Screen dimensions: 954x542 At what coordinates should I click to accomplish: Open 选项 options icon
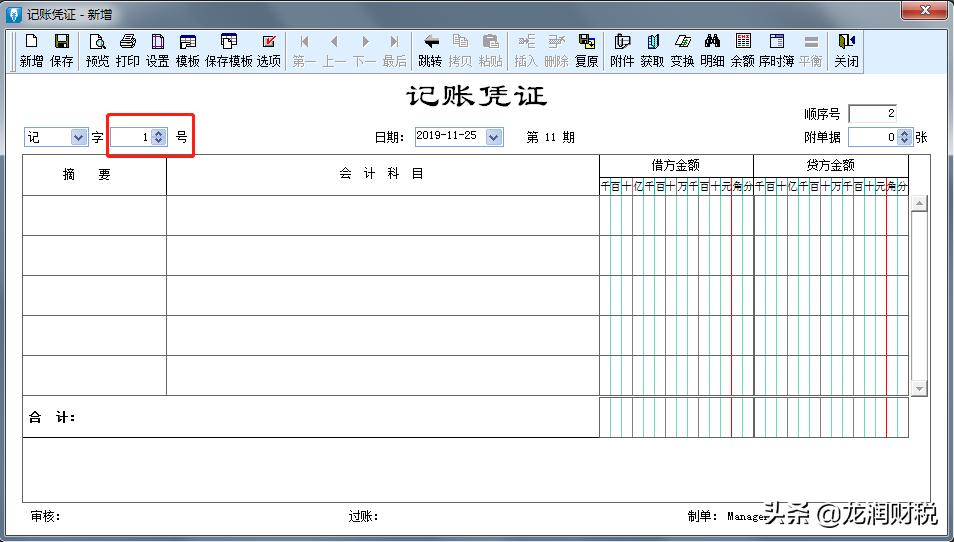268,50
